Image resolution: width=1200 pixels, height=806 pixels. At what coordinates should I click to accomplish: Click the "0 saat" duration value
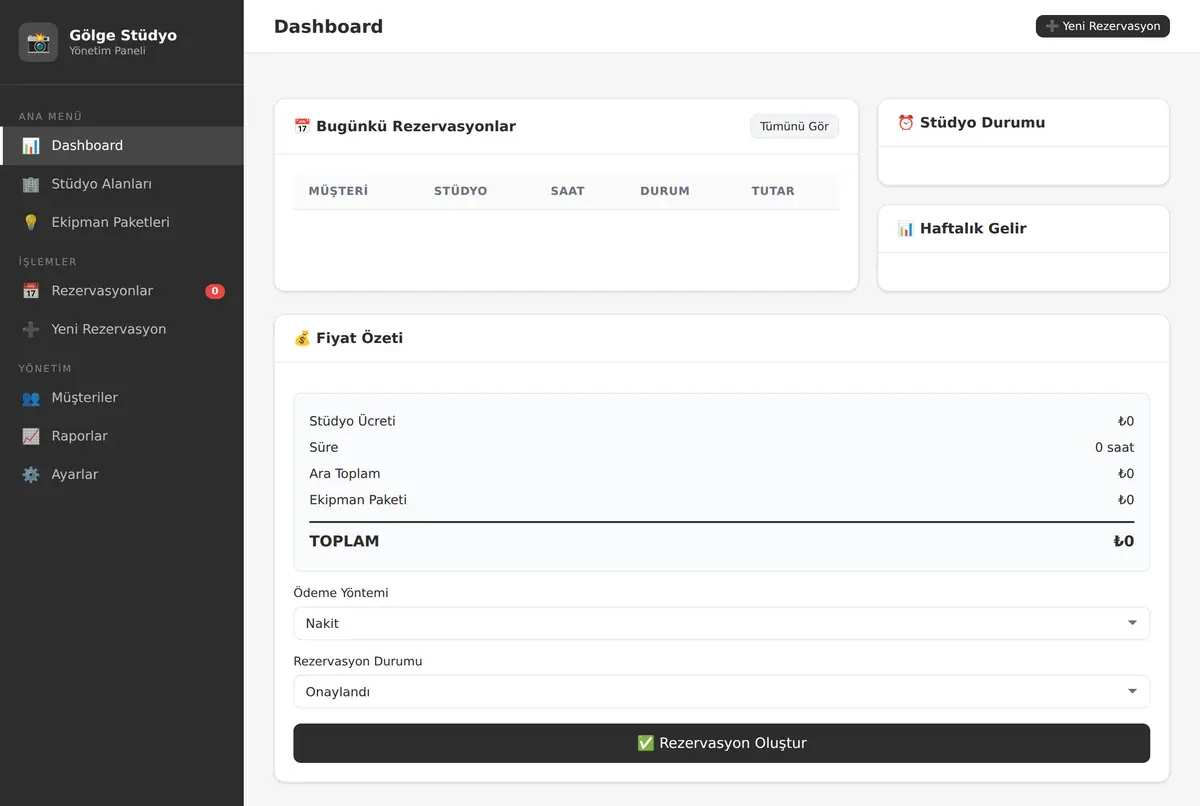(1114, 447)
